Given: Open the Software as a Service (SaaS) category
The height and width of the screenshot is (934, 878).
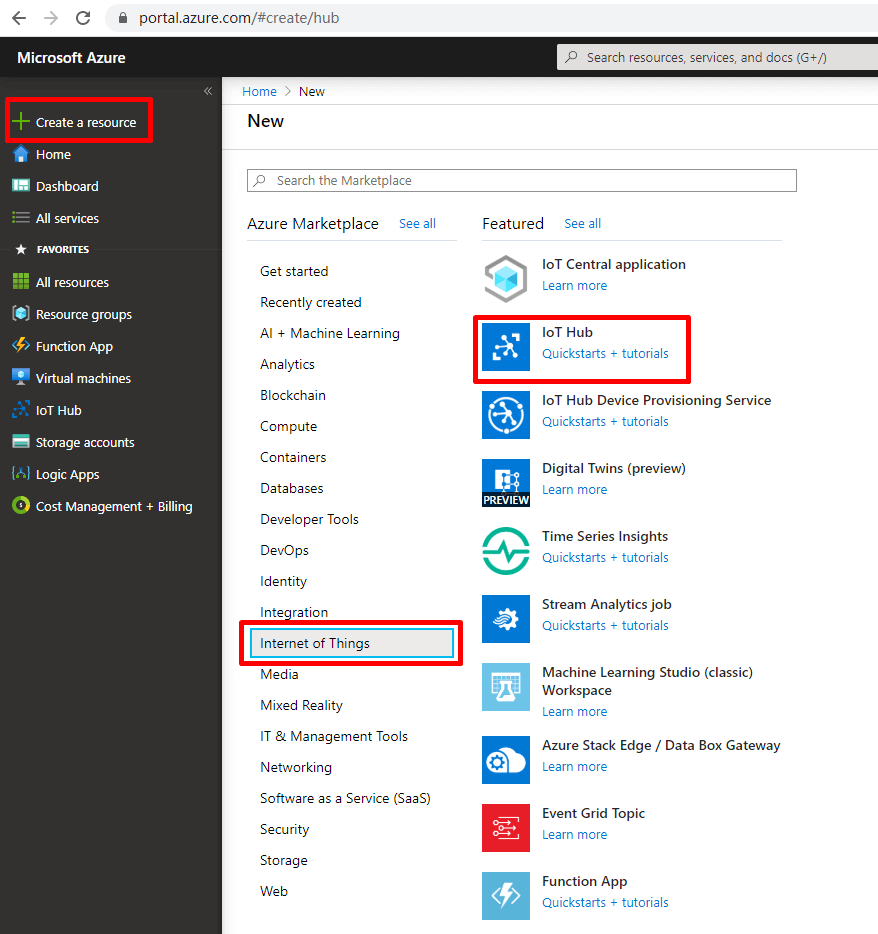Looking at the screenshot, I should (x=345, y=798).
